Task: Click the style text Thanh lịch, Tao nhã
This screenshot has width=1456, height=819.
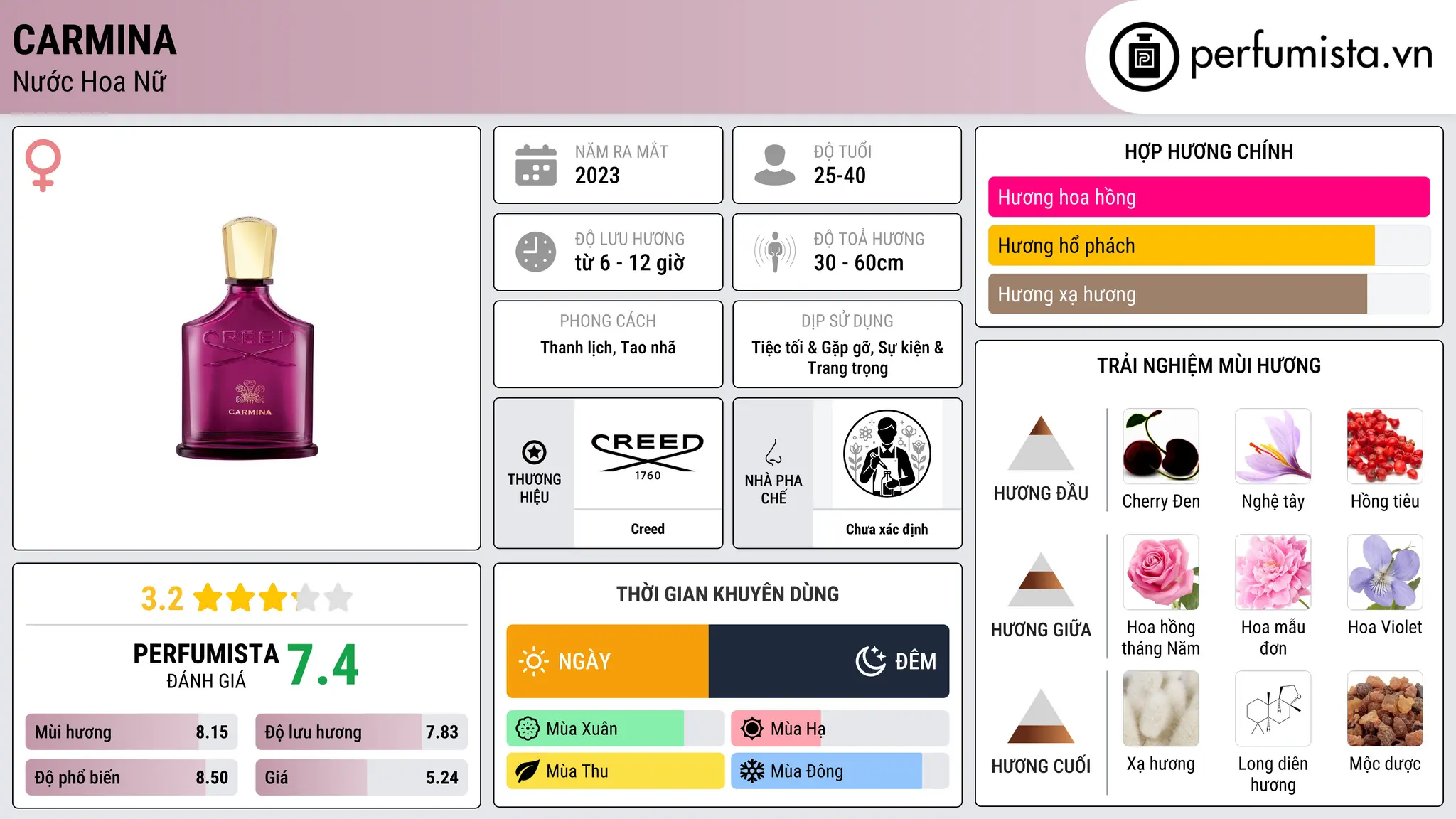Action: click(x=608, y=348)
